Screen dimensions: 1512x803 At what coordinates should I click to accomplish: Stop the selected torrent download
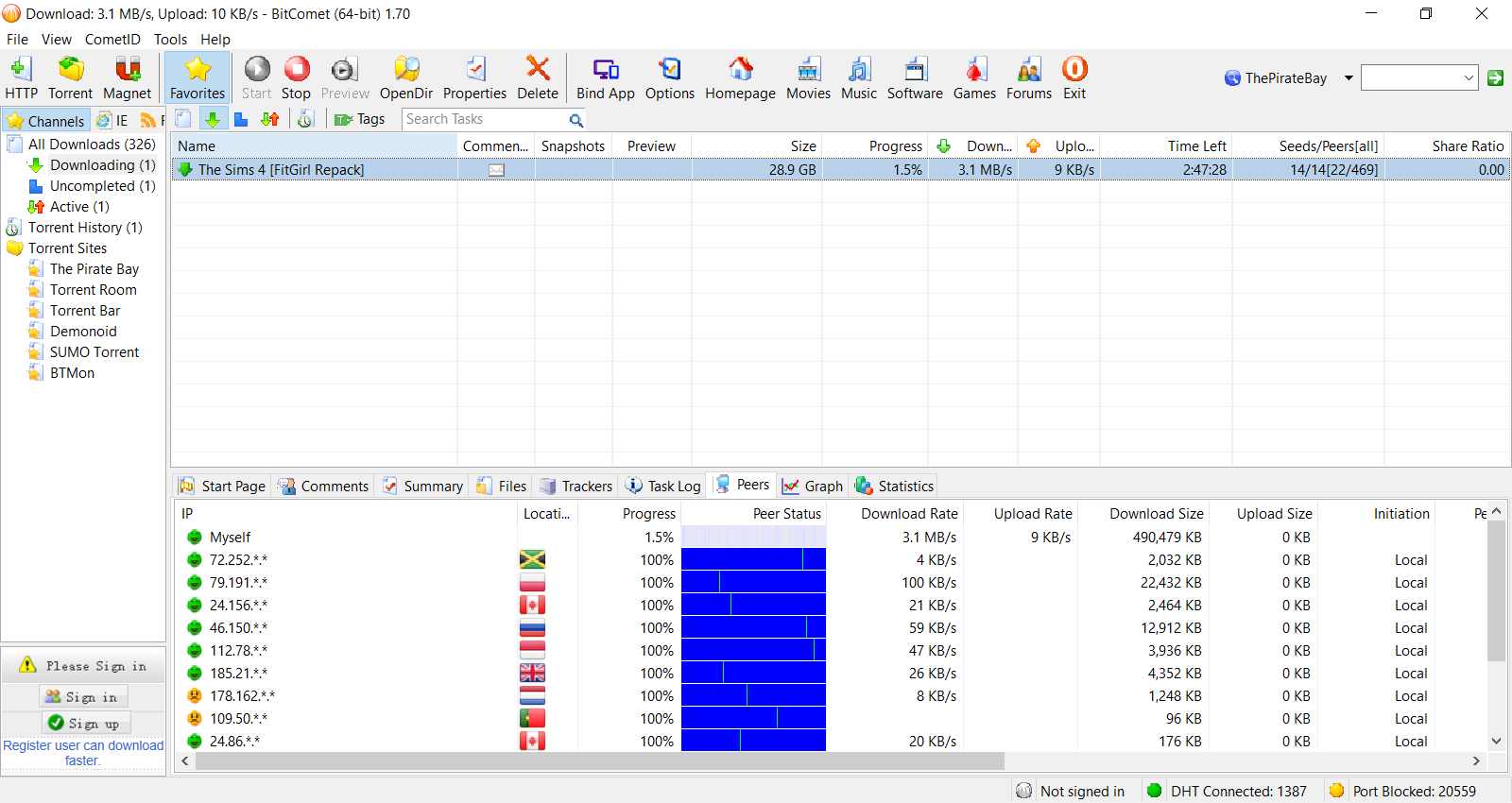click(x=296, y=77)
